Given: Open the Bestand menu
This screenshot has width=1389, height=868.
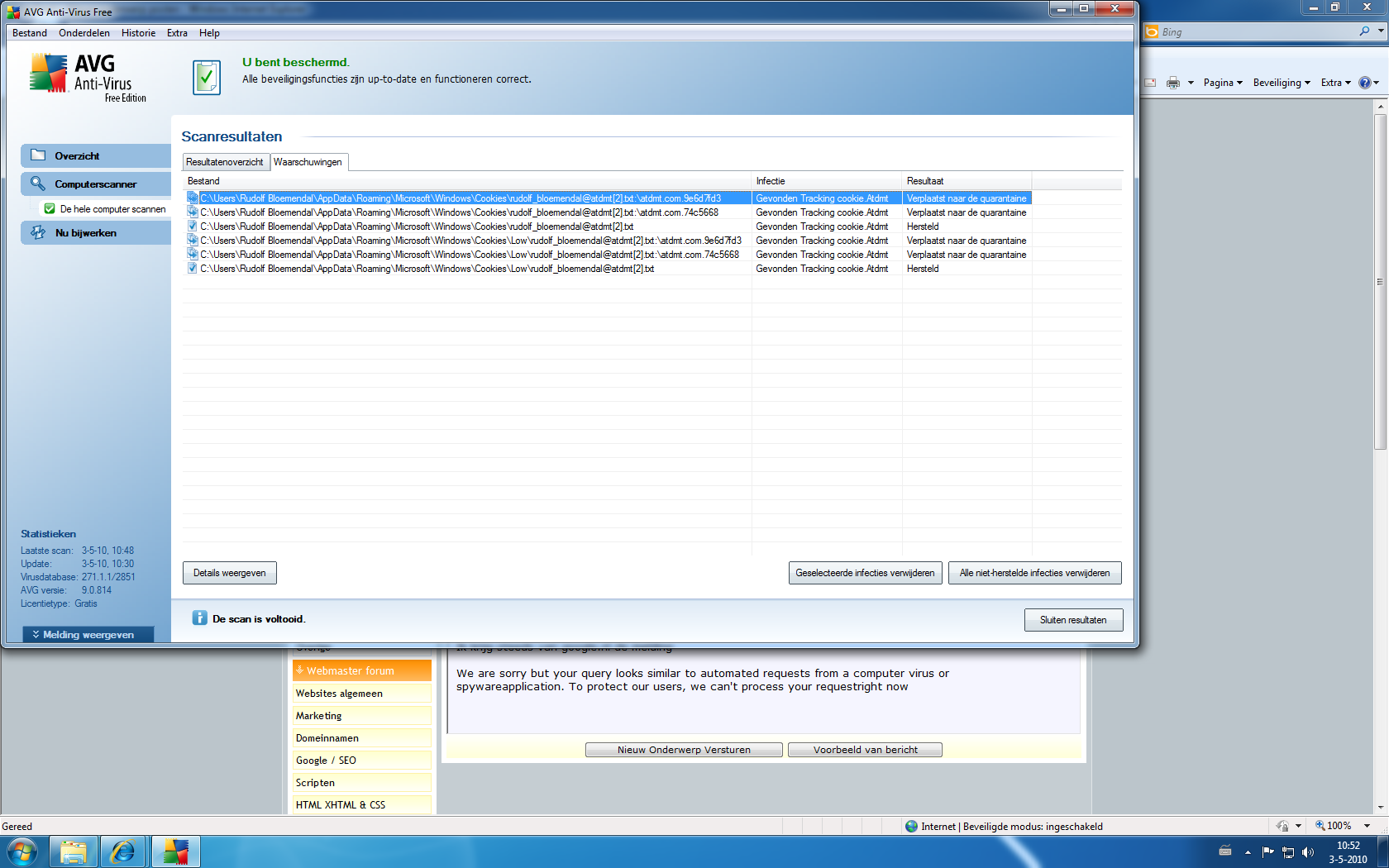Looking at the screenshot, I should click(x=30, y=33).
